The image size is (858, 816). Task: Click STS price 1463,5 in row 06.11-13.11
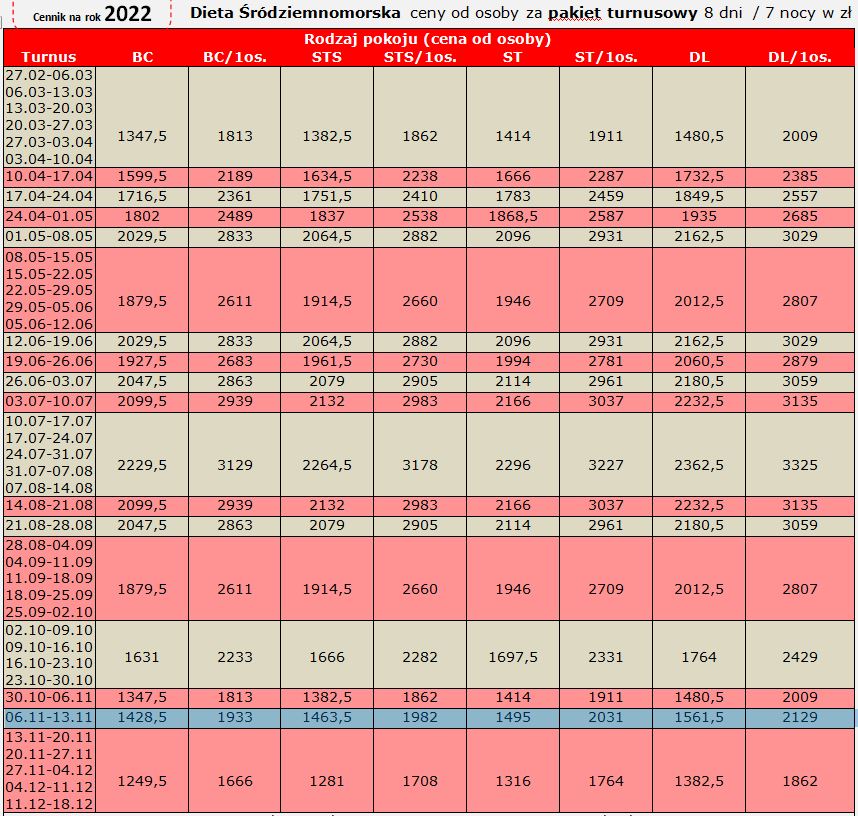(327, 717)
